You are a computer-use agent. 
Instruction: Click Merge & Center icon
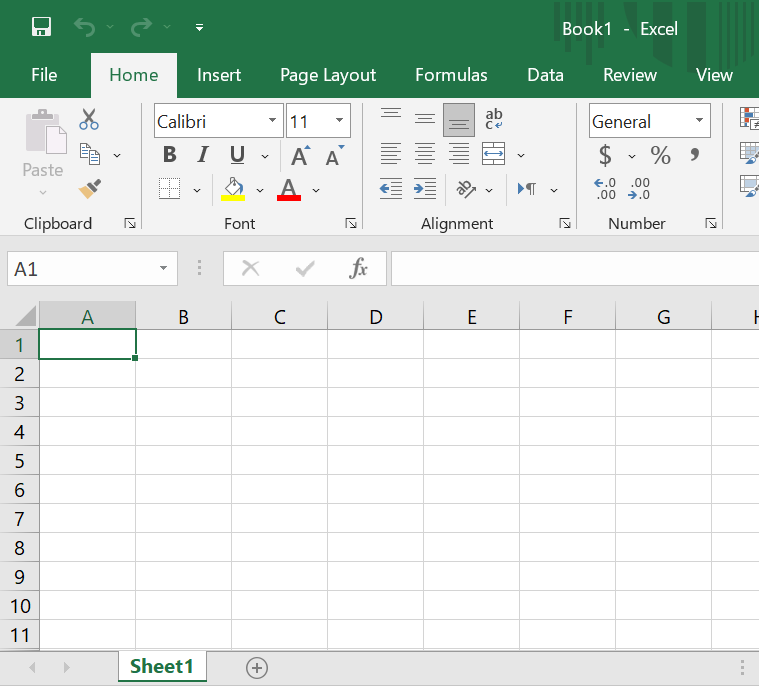click(494, 154)
